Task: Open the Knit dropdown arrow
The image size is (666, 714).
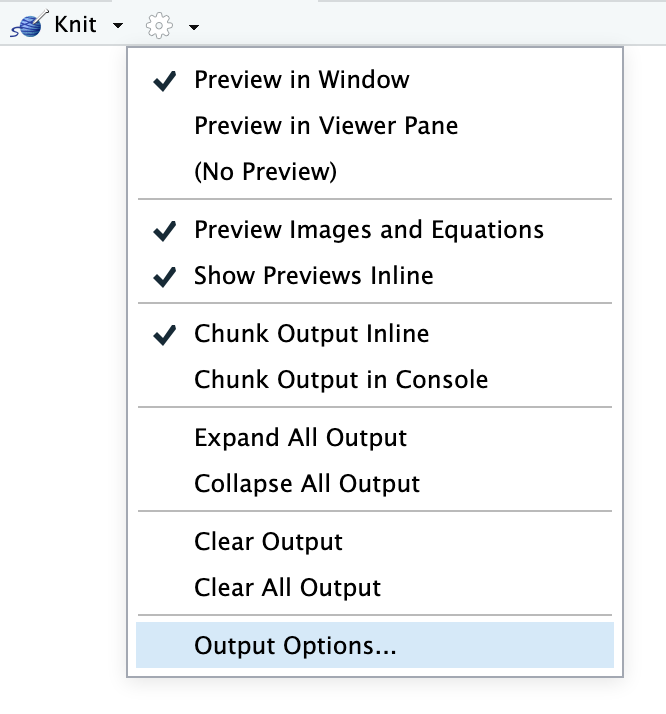Action: click(x=118, y=26)
